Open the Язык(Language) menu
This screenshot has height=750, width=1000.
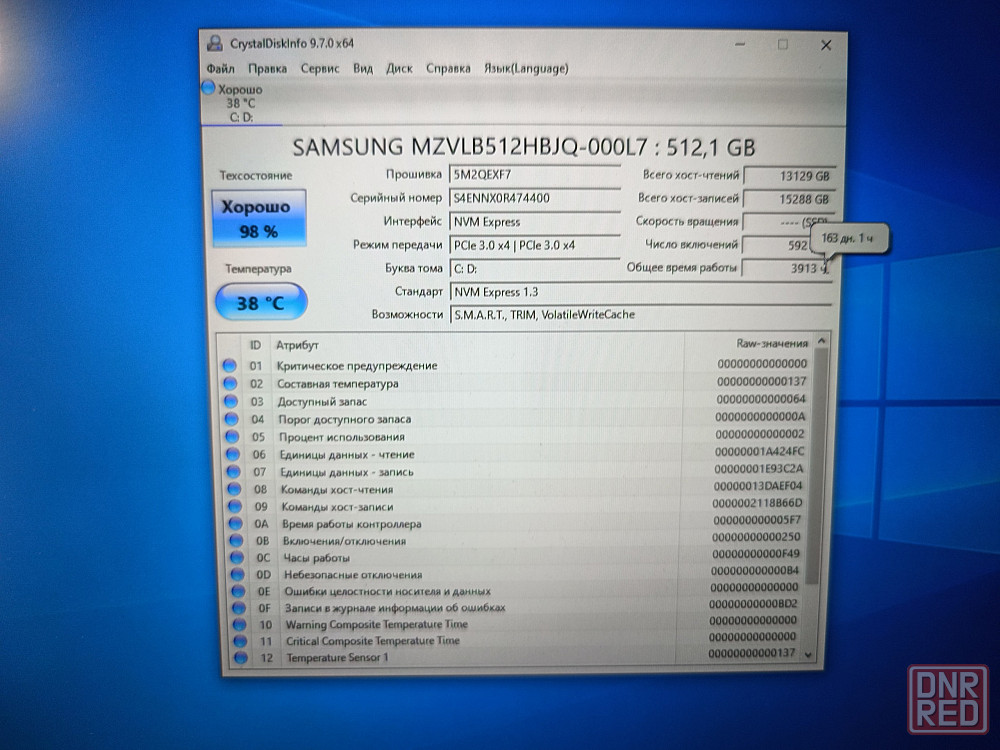(526, 69)
